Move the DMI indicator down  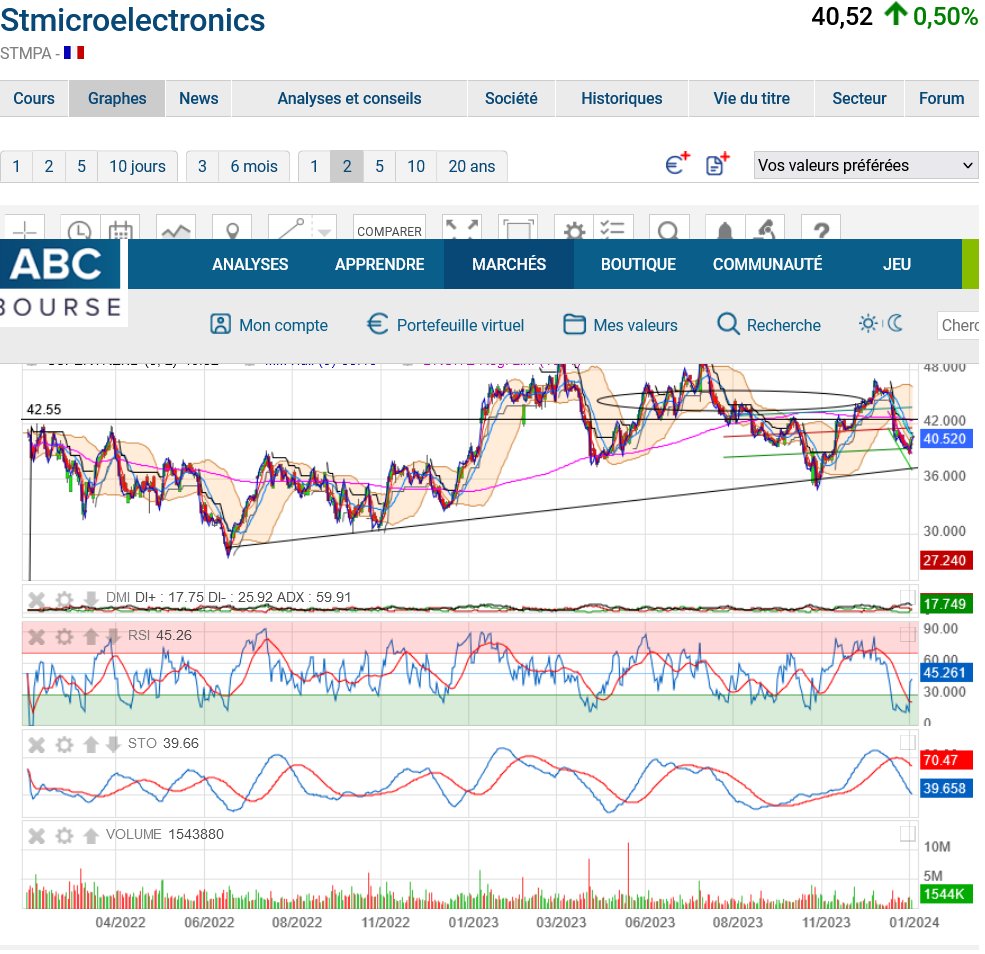tap(91, 599)
